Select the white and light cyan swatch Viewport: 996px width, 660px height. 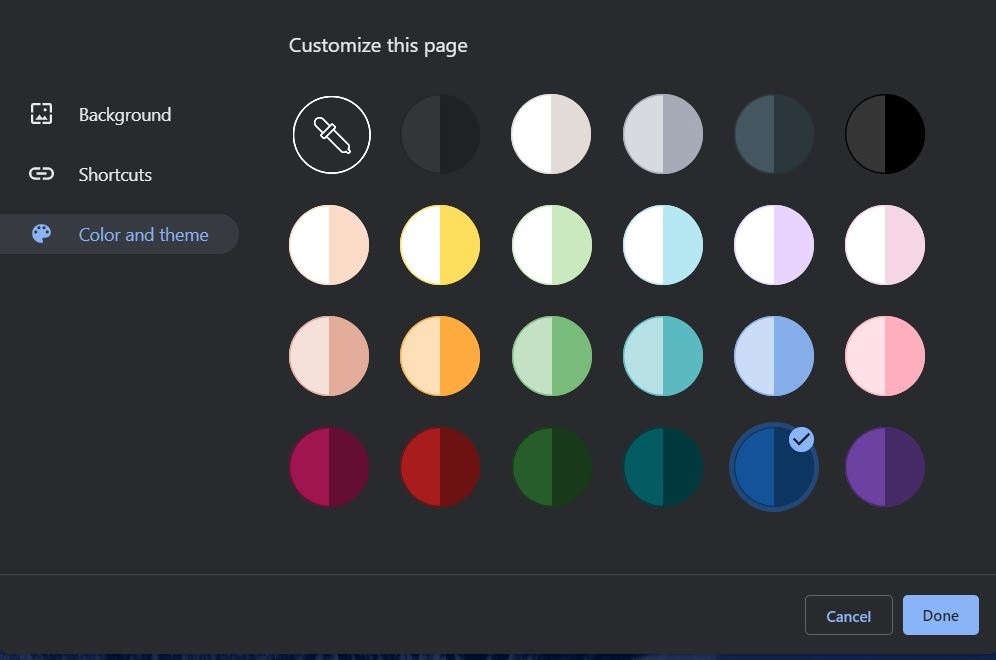coord(663,245)
